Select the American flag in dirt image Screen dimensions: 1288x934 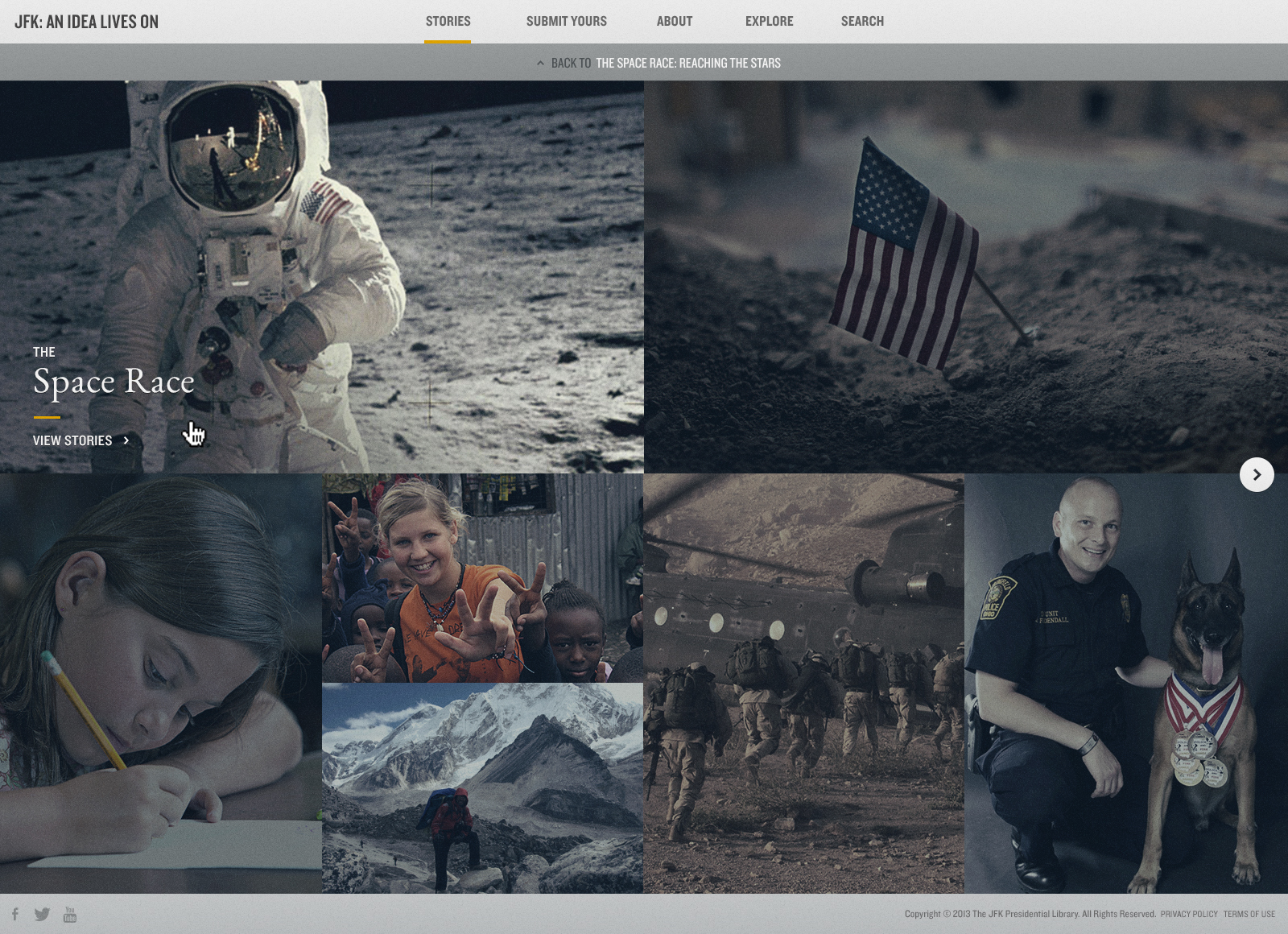[965, 276]
